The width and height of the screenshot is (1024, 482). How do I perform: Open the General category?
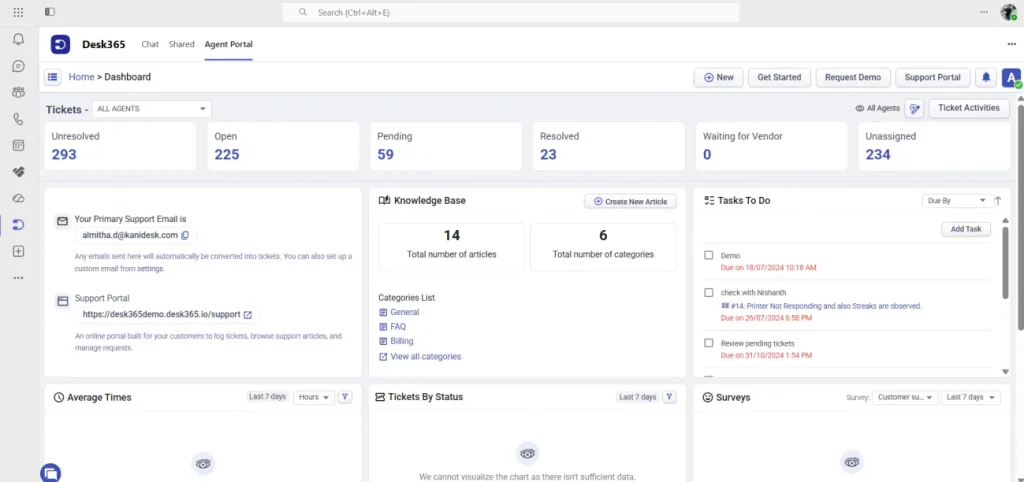click(x=405, y=312)
